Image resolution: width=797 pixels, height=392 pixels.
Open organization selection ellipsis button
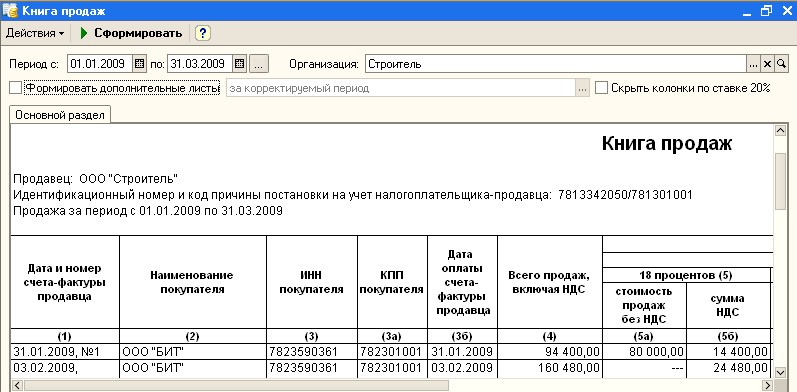(754, 64)
